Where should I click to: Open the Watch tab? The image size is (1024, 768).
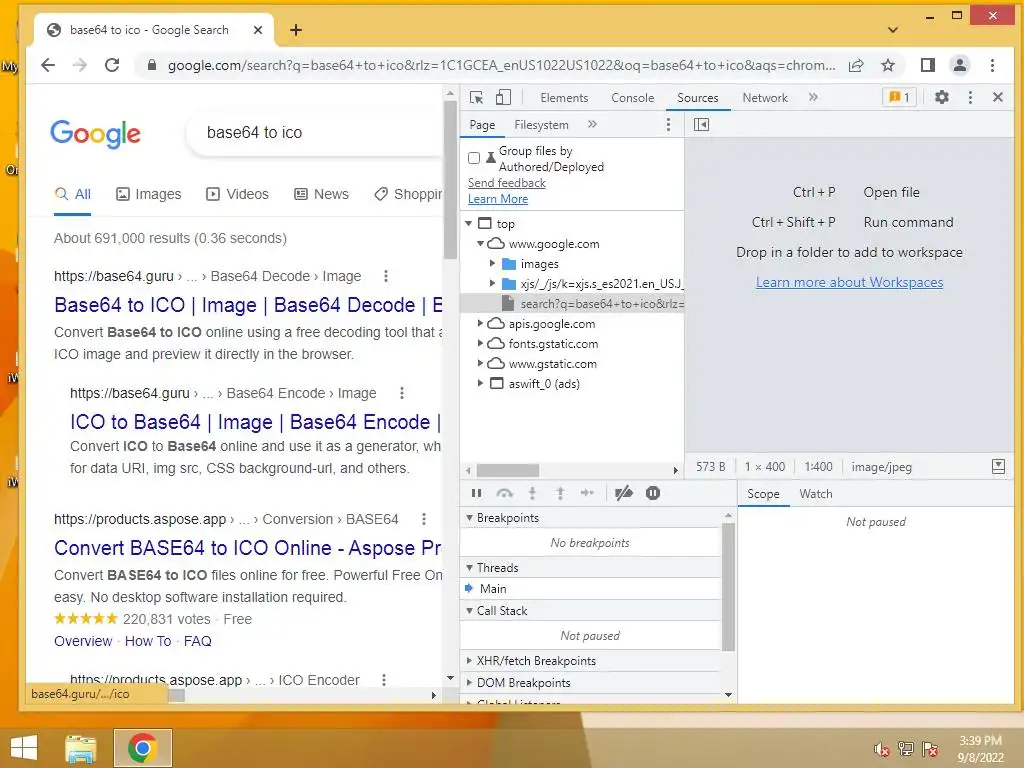(816, 494)
